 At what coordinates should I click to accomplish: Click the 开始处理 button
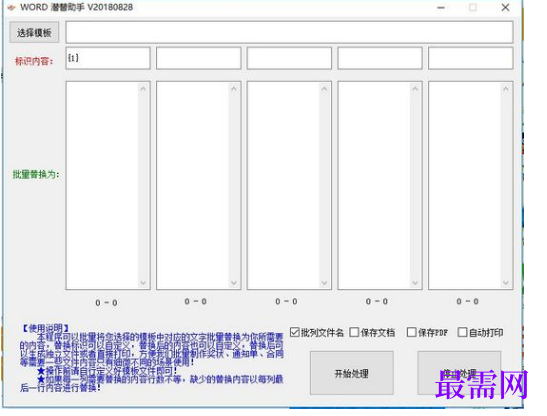(x=352, y=373)
